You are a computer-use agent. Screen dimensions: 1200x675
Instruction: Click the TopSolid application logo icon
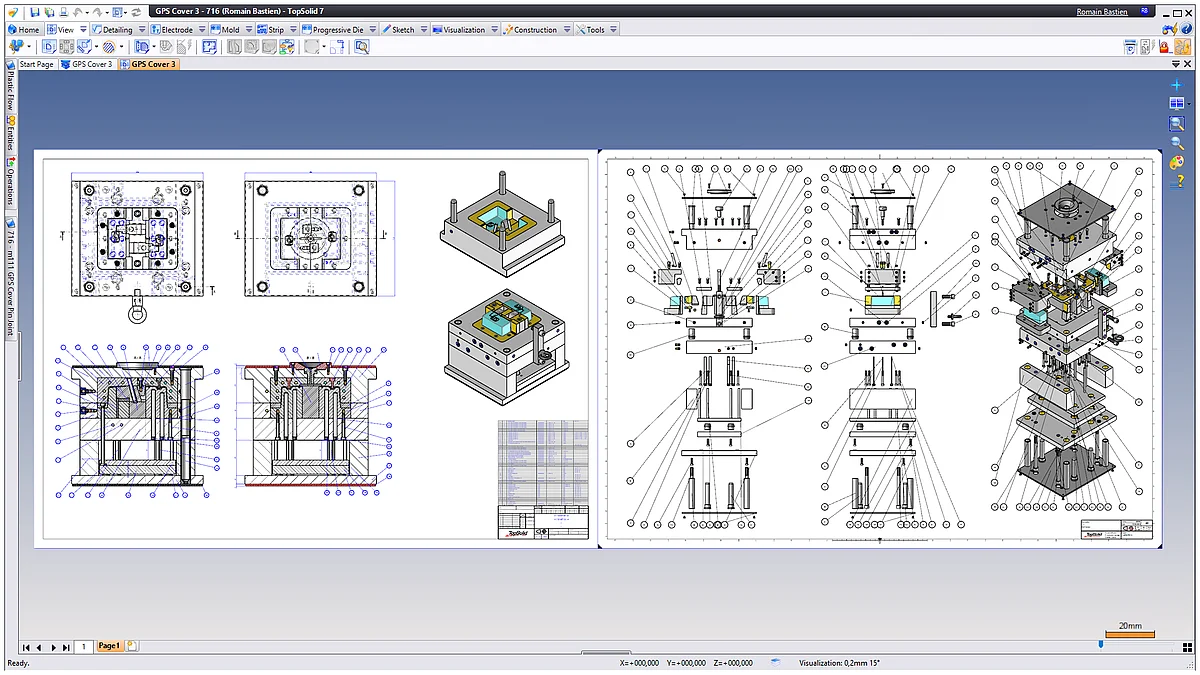[x=12, y=12]
